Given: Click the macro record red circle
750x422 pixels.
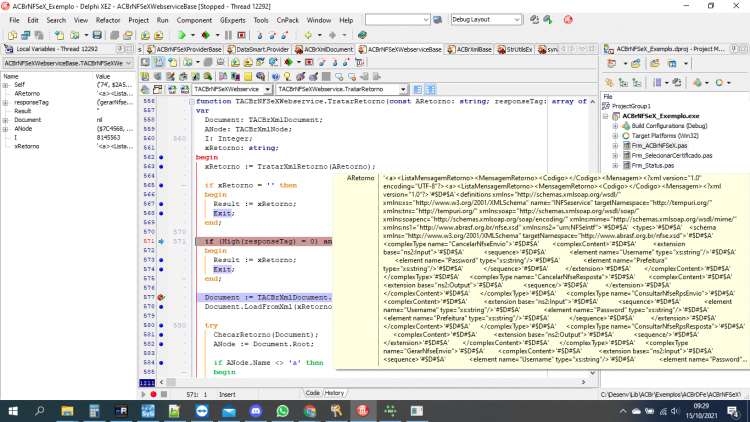Looking at the screenshot, I should point(153,394).
